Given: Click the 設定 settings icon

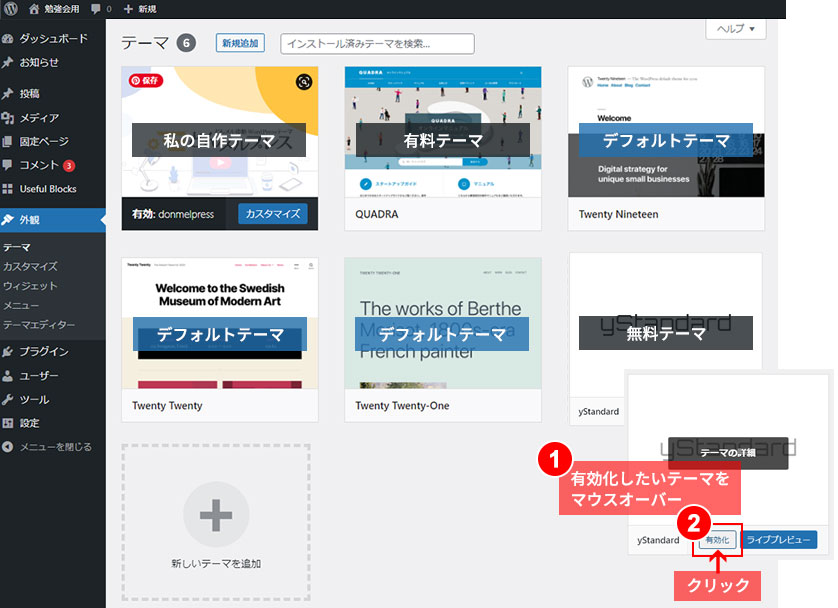Looking at the screenshot, I should (7, 423).
